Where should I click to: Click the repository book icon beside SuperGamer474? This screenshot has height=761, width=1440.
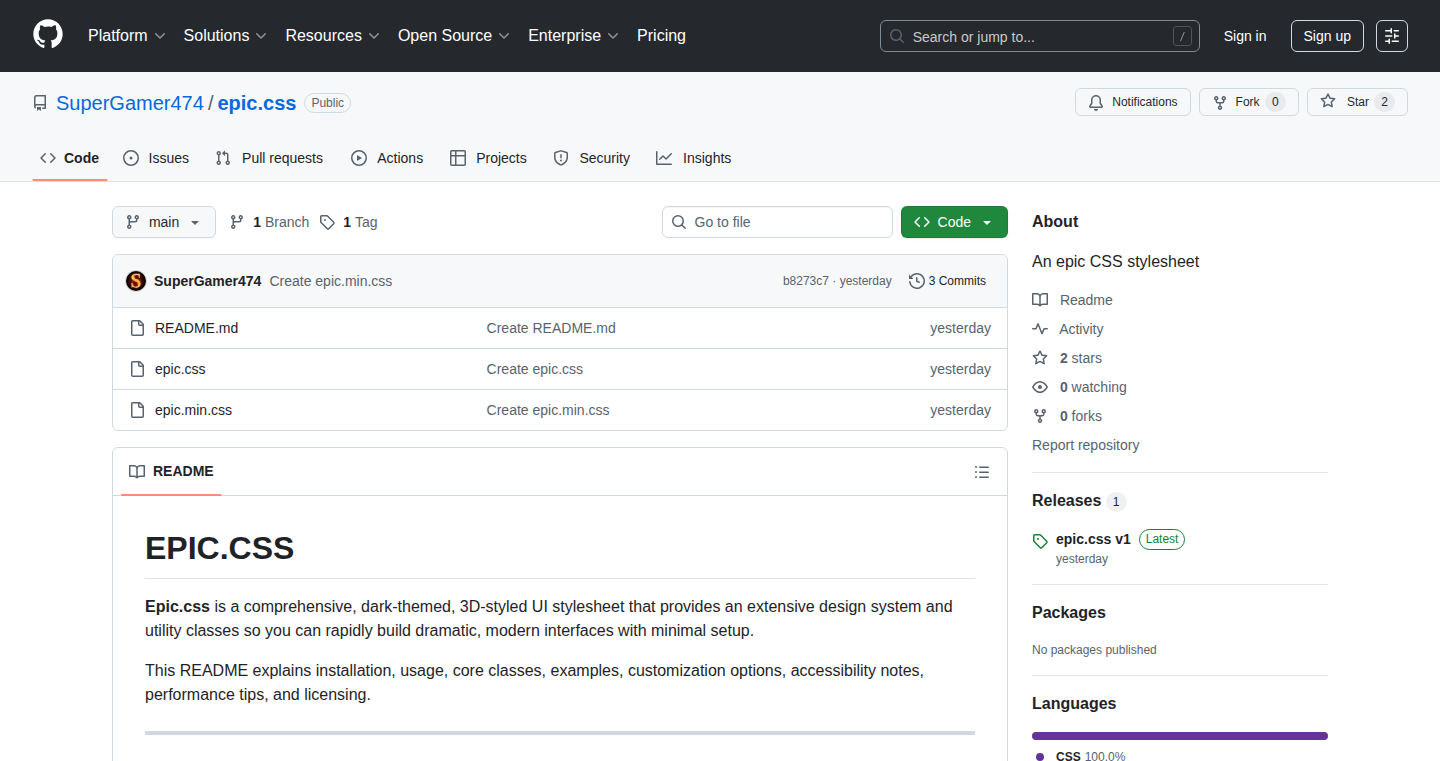40,103
